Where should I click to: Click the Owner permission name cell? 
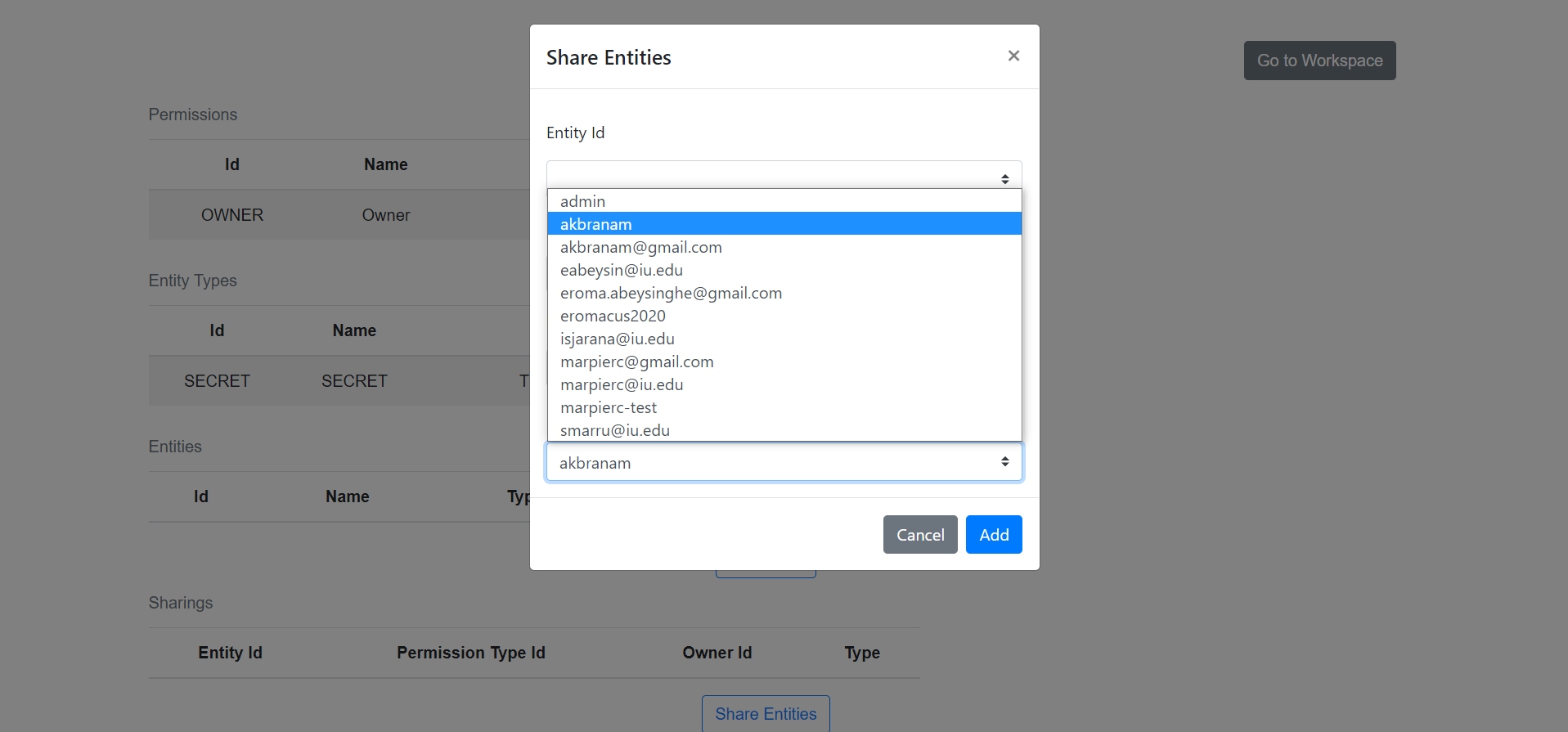tap(386, 215)
